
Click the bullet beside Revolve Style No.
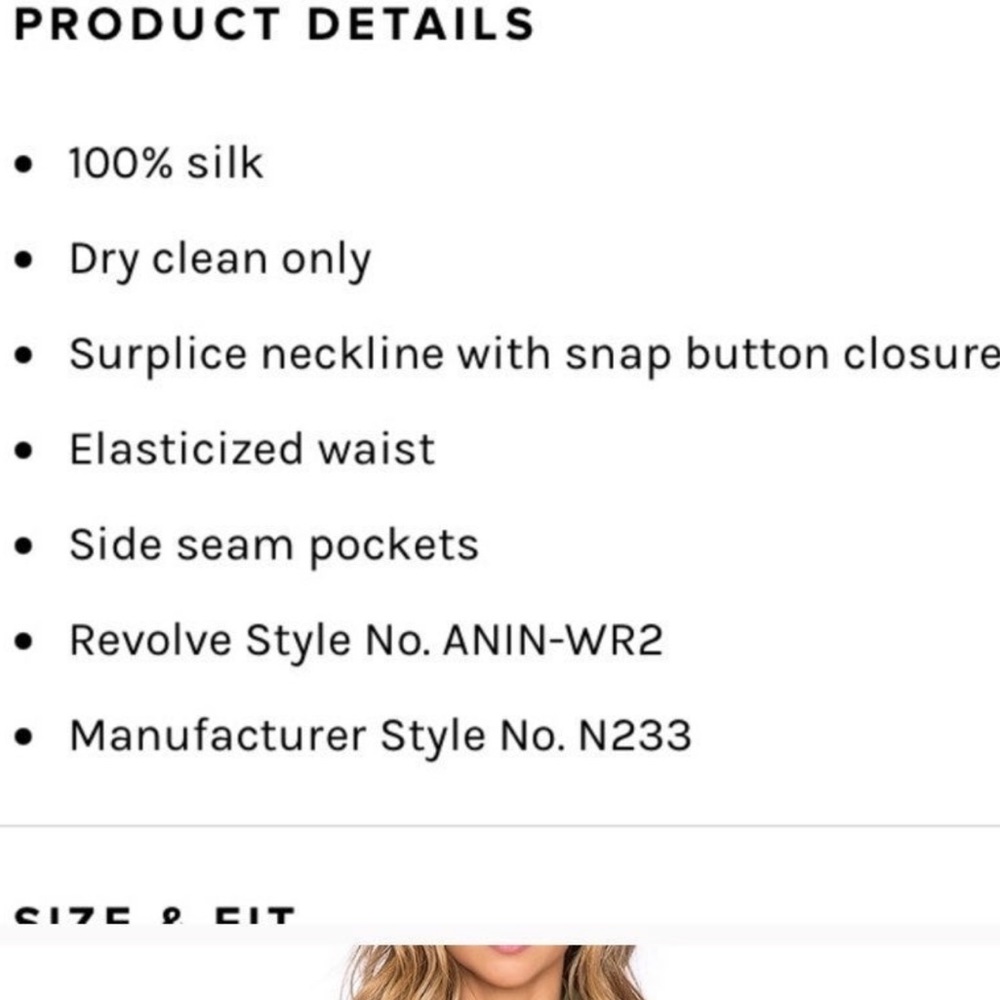pos(23,641)
